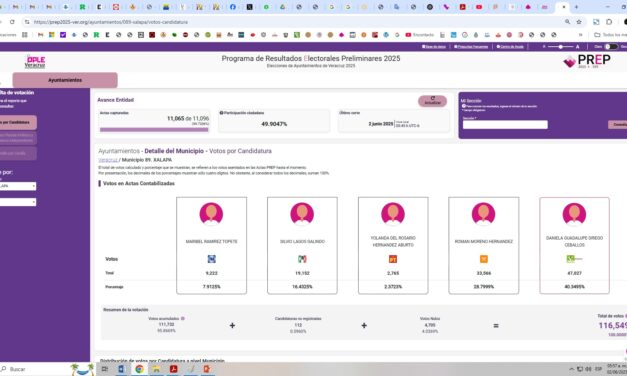Click info icon next to Votos acumulados

click(x=183, y=319)
